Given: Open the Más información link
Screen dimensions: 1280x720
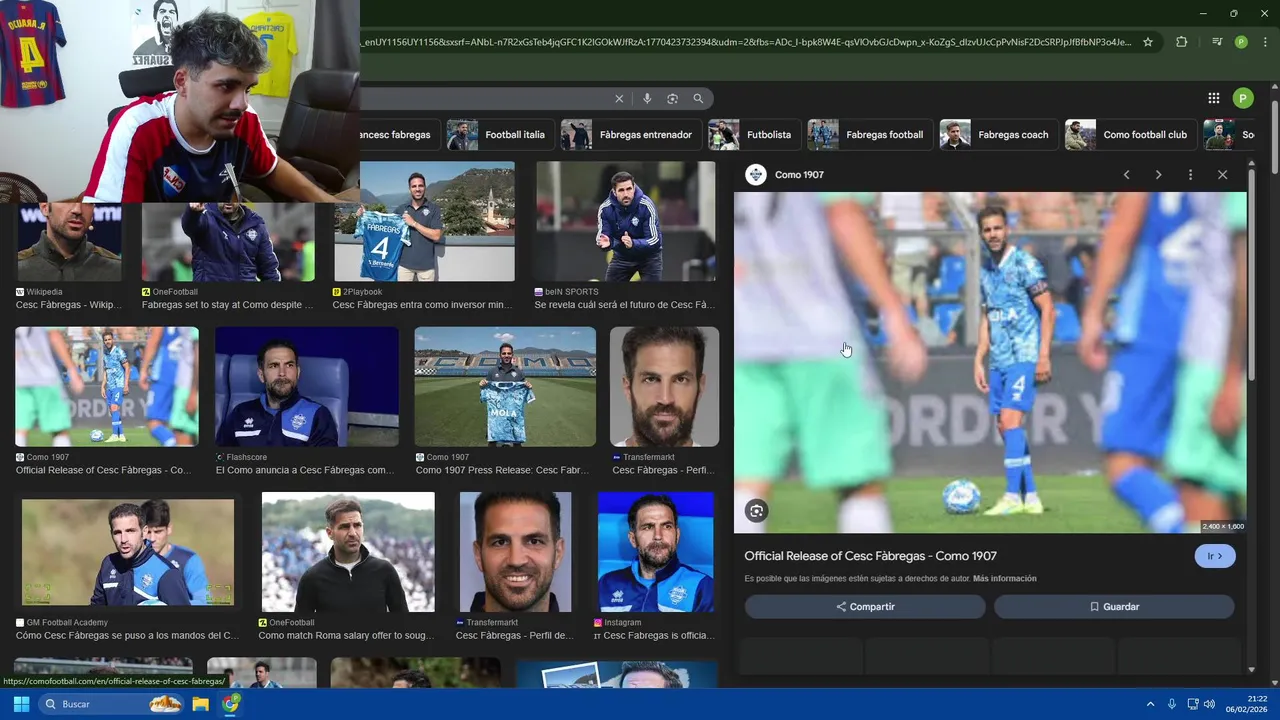Looking at the screenshot, I should (x=1005, y=579).
